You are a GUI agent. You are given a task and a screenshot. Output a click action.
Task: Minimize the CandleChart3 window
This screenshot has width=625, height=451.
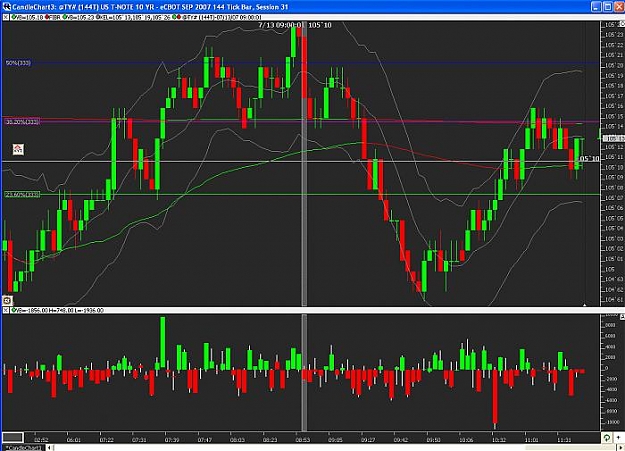coord(596,7)
